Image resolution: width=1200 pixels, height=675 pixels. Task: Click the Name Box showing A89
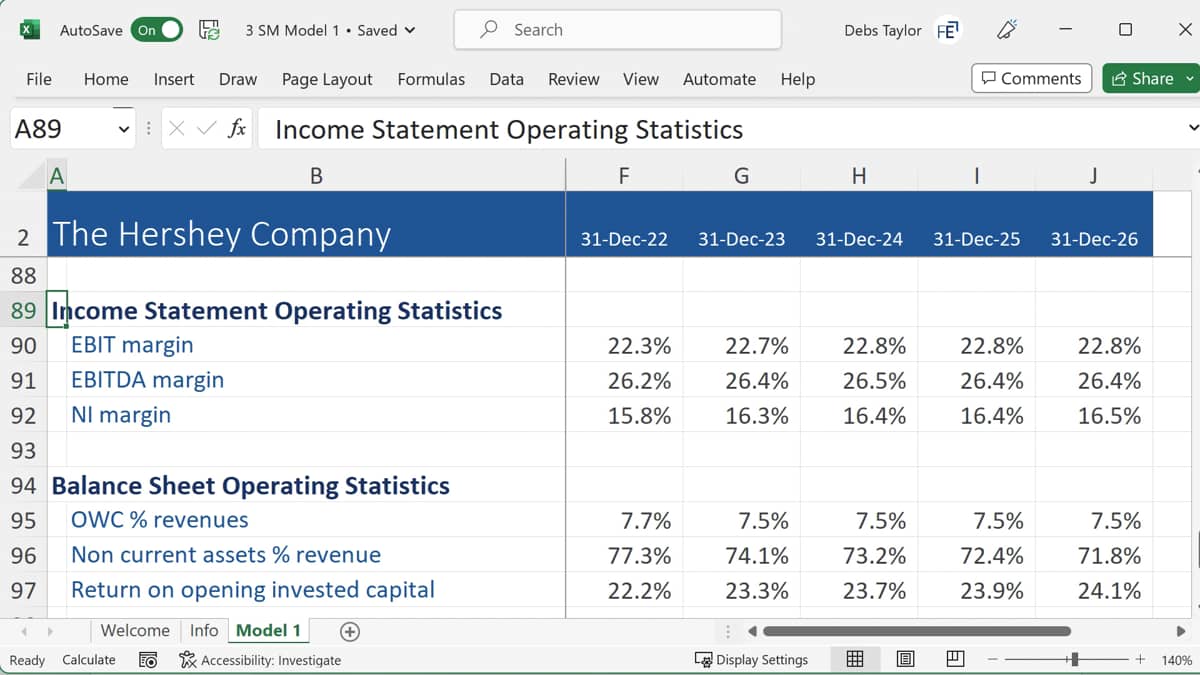[60, 129]
